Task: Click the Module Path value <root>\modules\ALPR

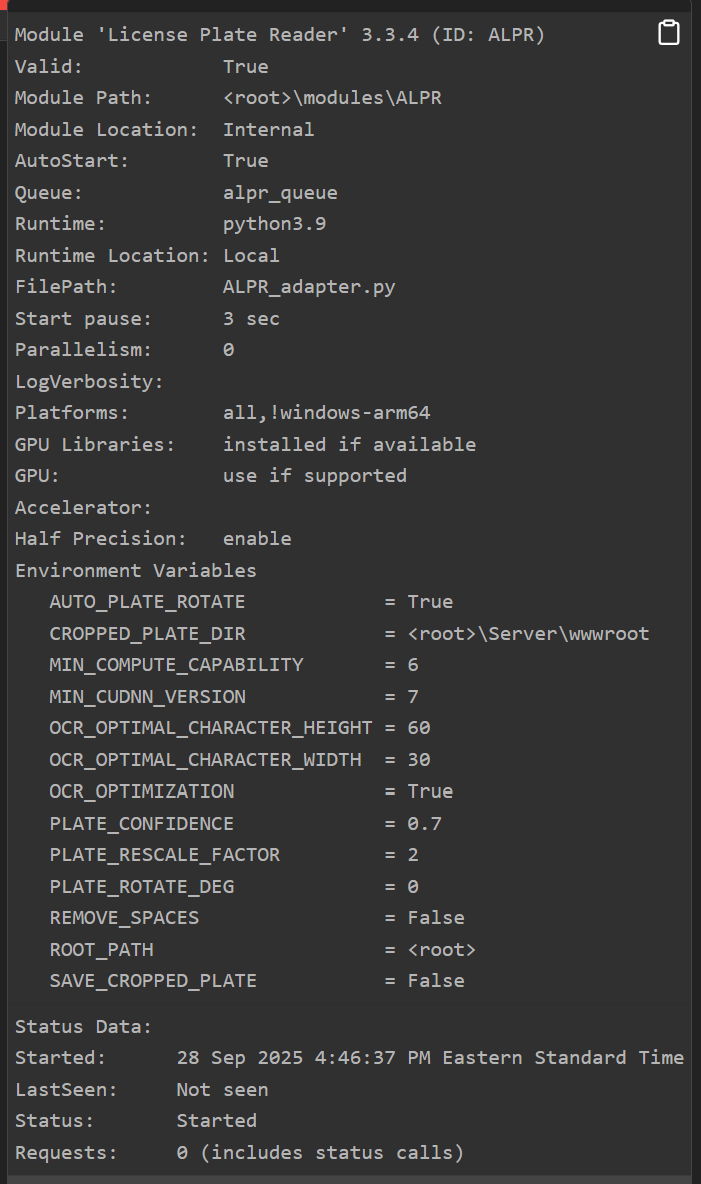Action: 332,98
